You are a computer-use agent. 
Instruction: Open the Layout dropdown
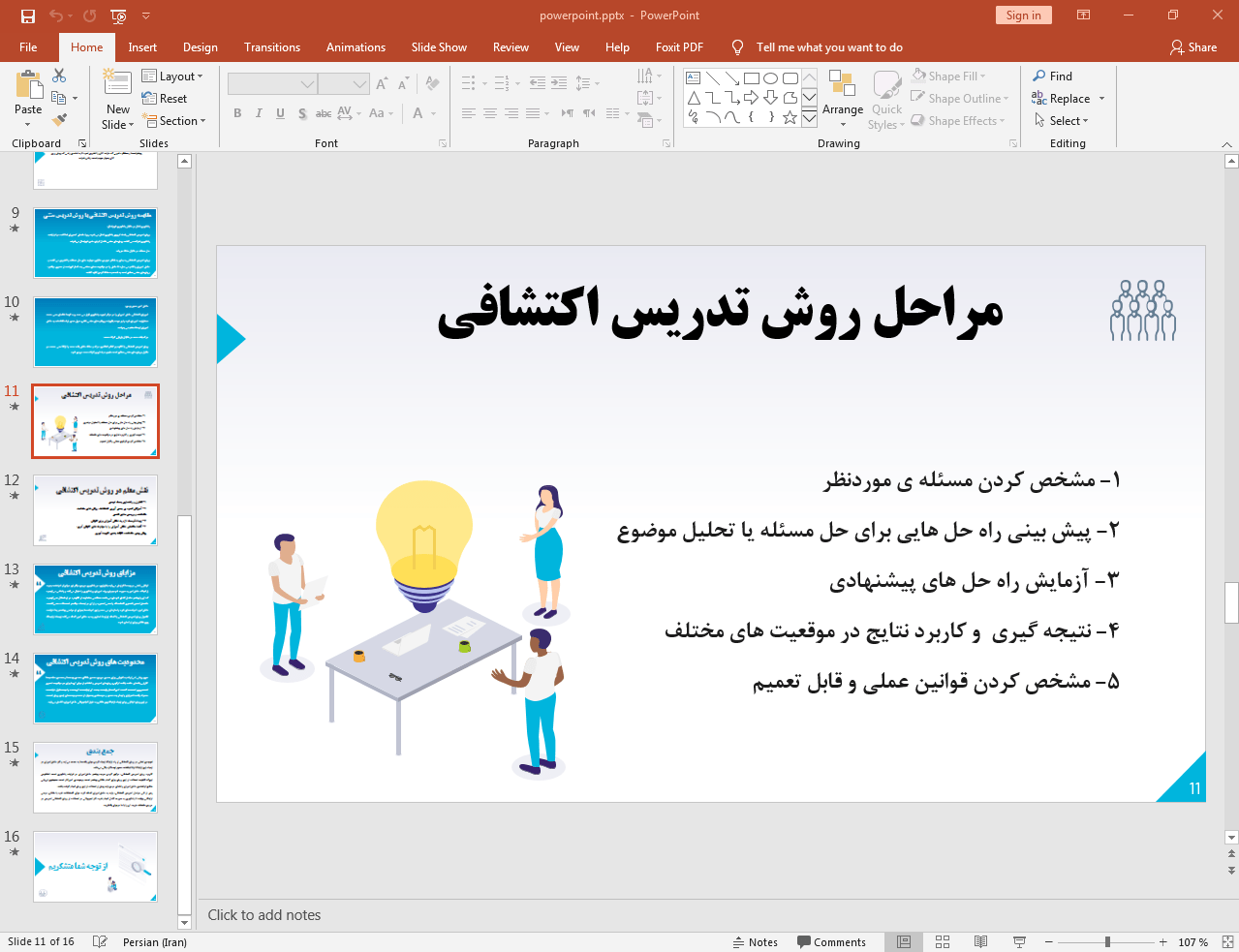click(x=172, y=77)
